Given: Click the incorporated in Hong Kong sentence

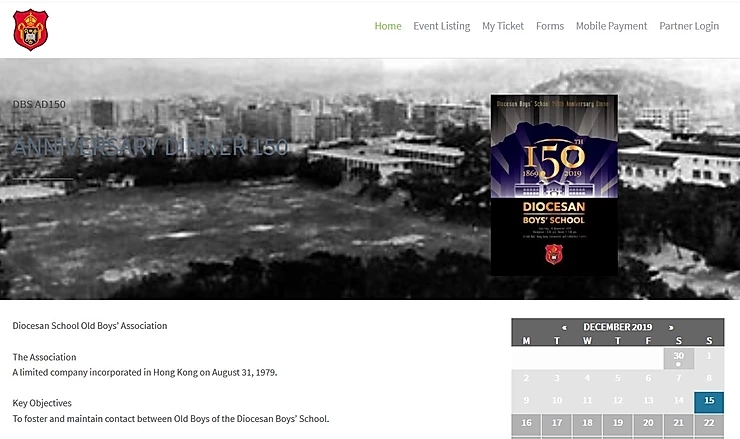Looking at the screenshot, I should click(145, 372).
